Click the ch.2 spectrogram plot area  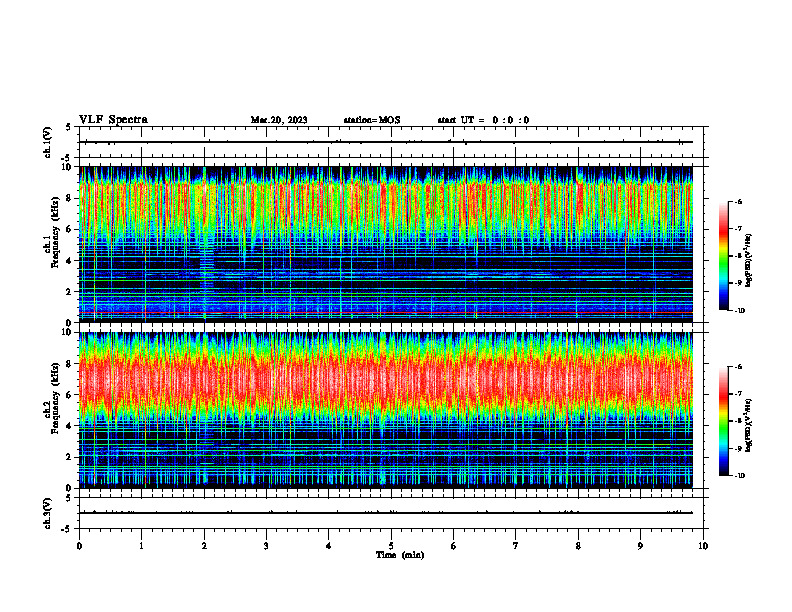[x=386, y=410]
